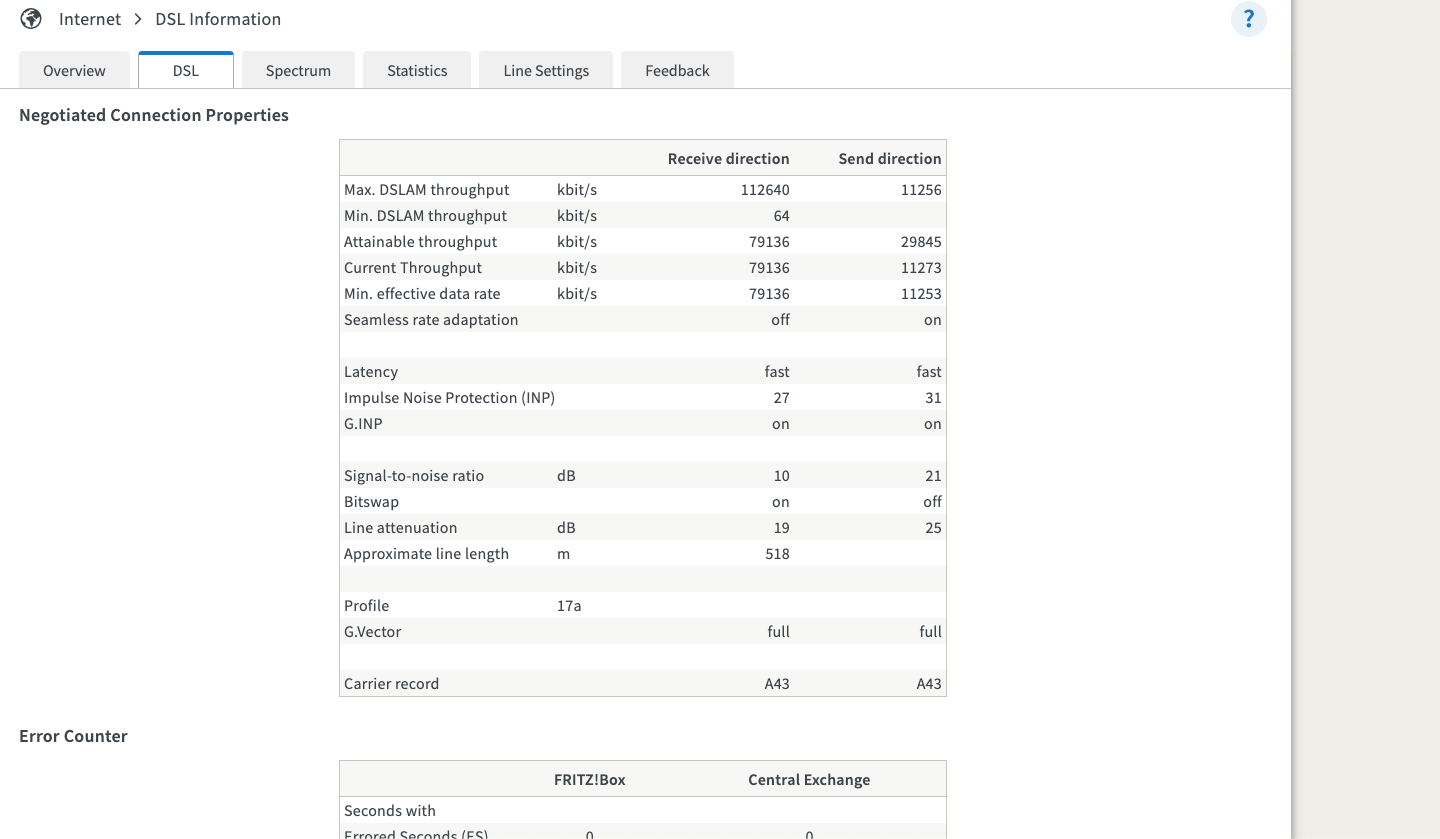
Task: Select the Bitswap row label
Action: pyautogui.click(x=371, y=502)
